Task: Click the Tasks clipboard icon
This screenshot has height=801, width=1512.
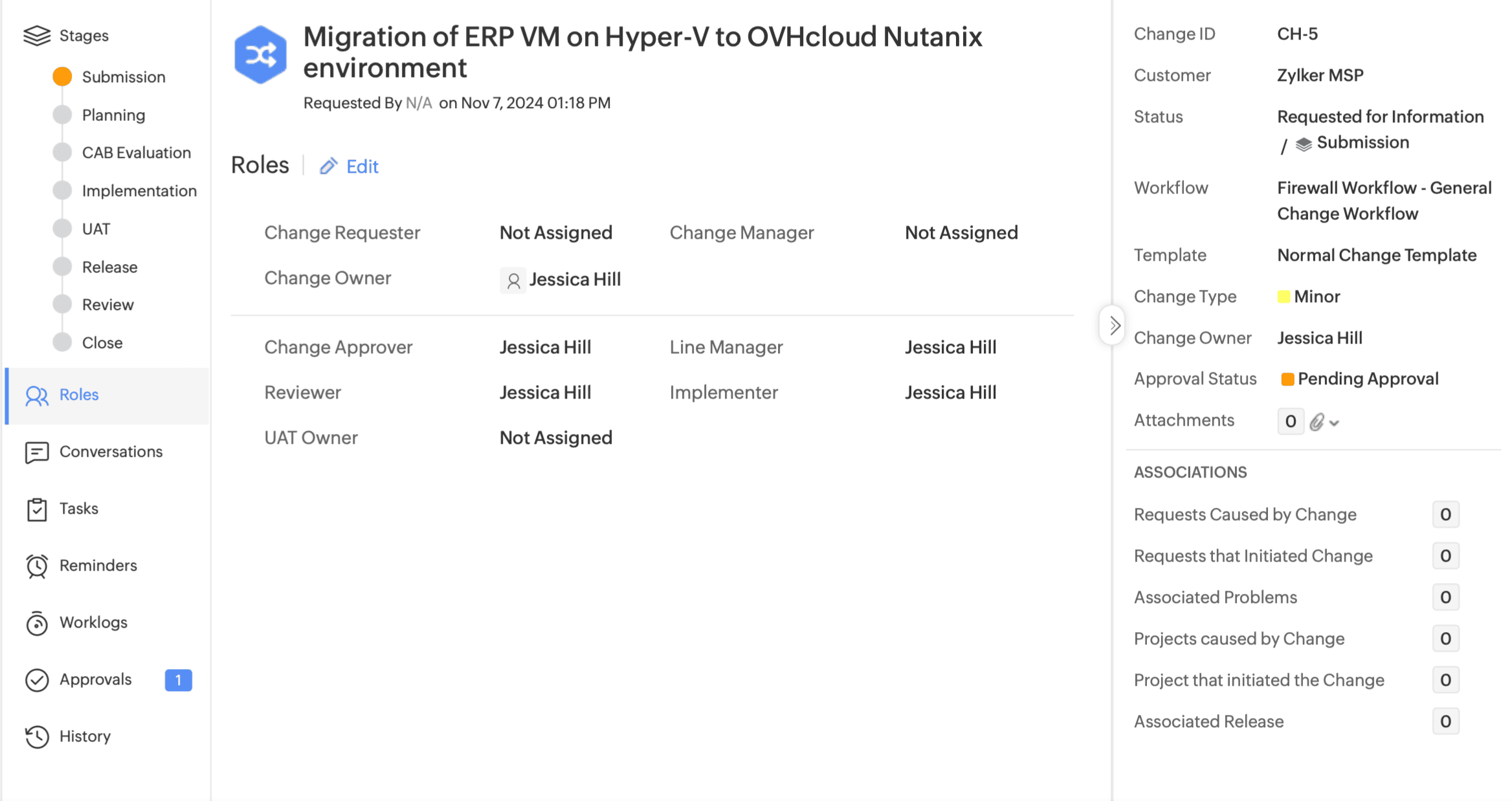Action: 37,509
